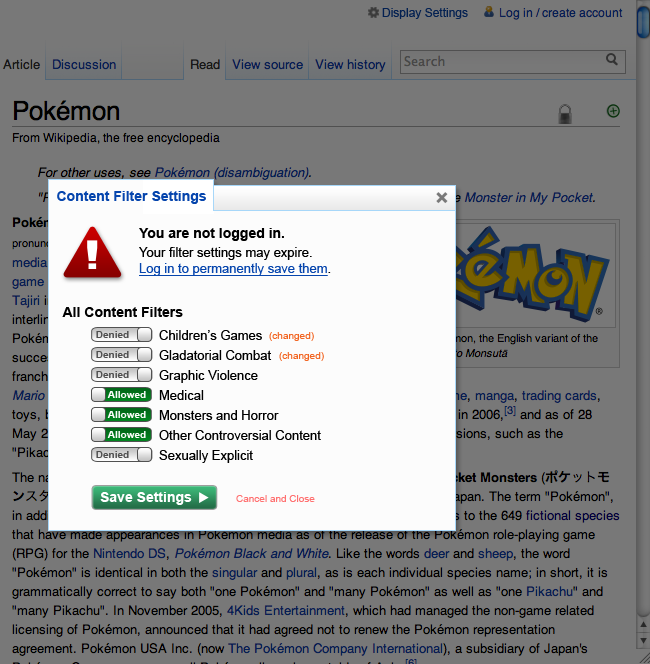650x664 pixels.
Task: Open Pokémon Black and White link
Action: click(252, 553)
